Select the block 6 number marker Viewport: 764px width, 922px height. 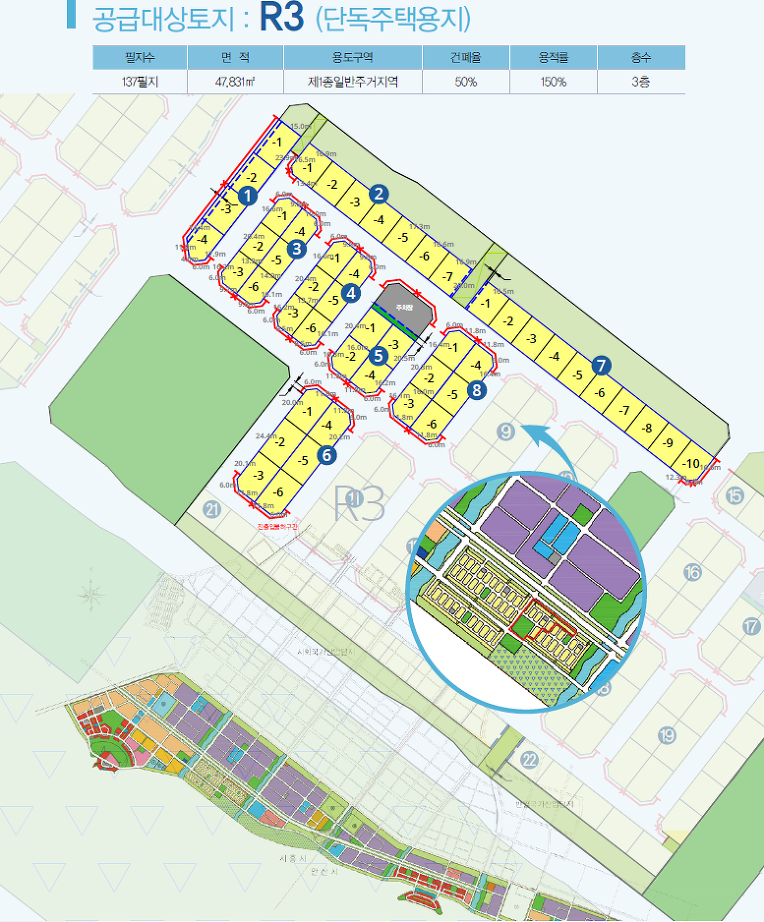tap(327, 455)
